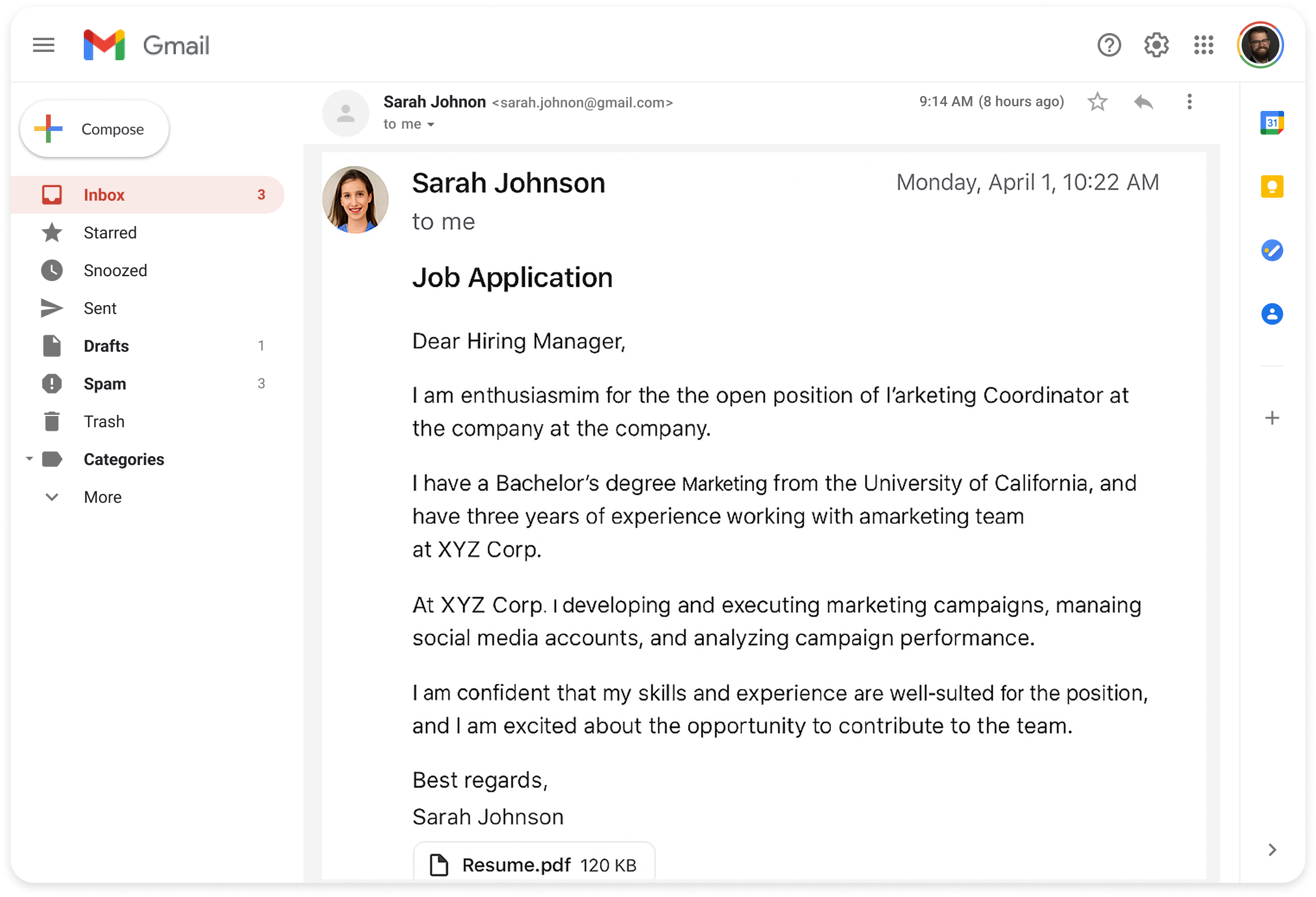This screenshot has height=897, width=1316.
Task: Open Settings gear icon
Action: tap(1156, 45)
